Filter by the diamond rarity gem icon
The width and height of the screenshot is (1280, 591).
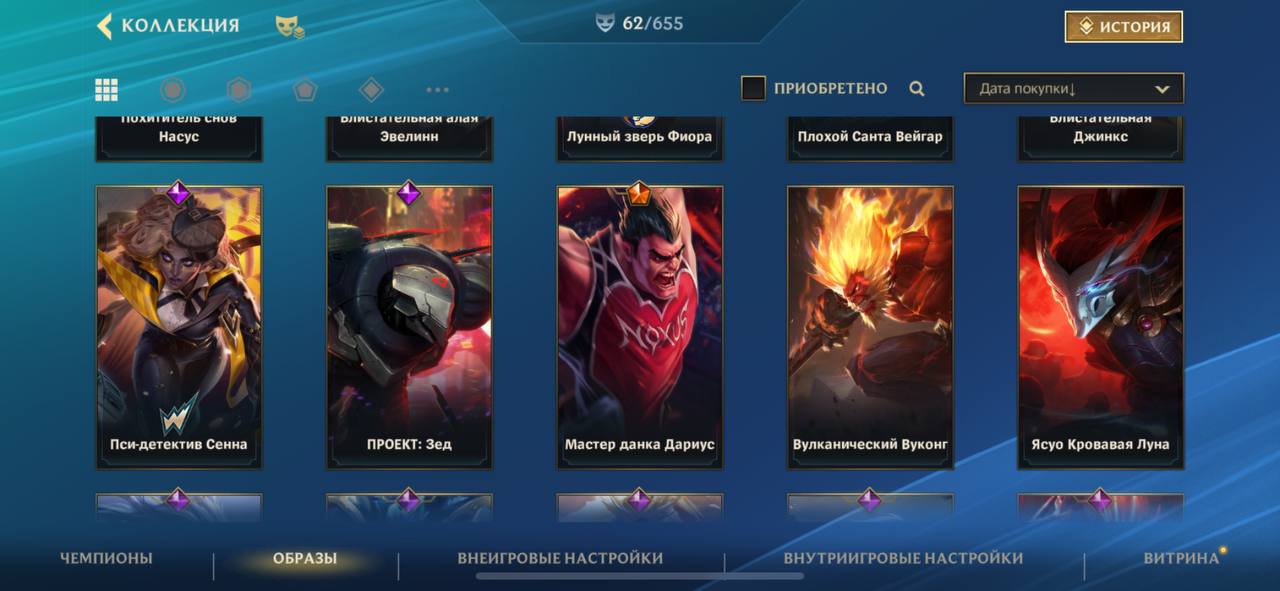point(371,90)
